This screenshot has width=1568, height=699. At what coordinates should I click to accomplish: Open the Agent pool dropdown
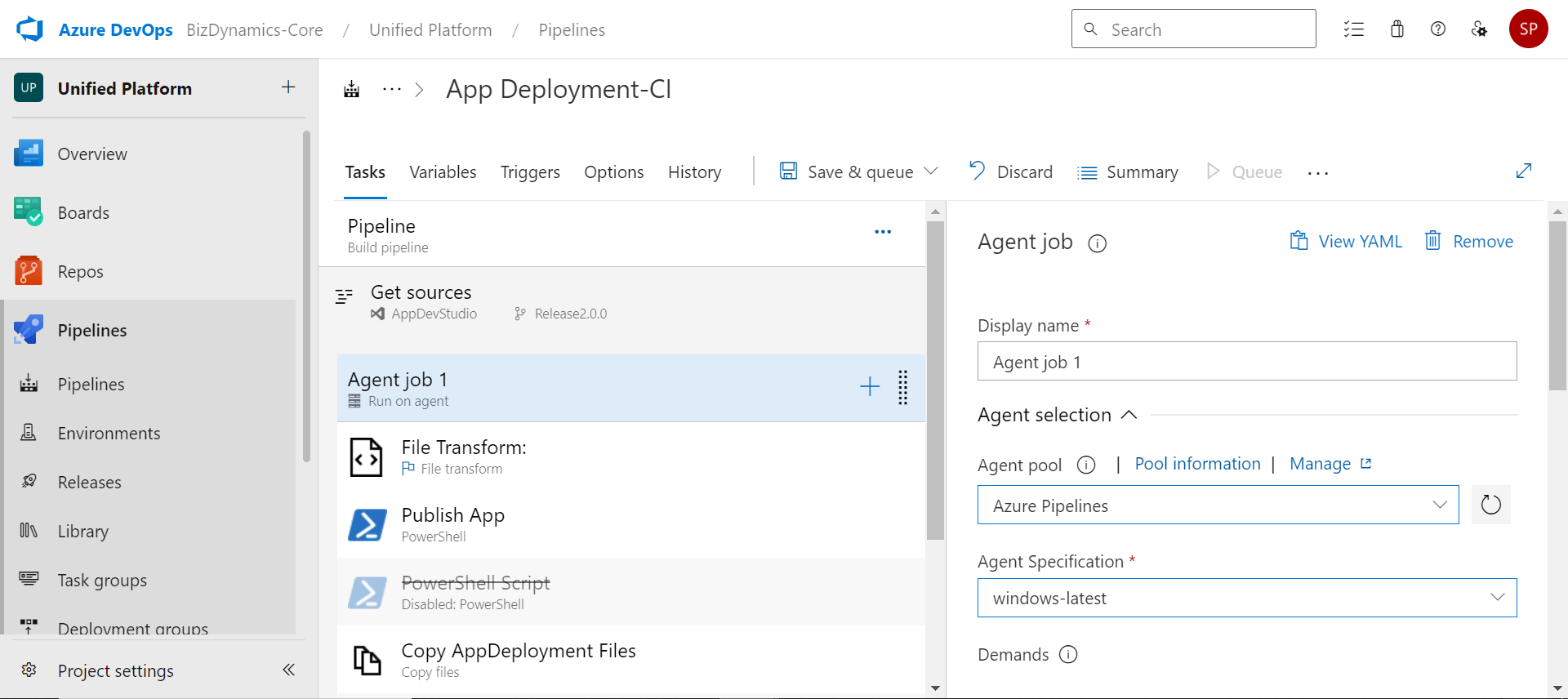pyautogui.click(x=1218, y=505)
